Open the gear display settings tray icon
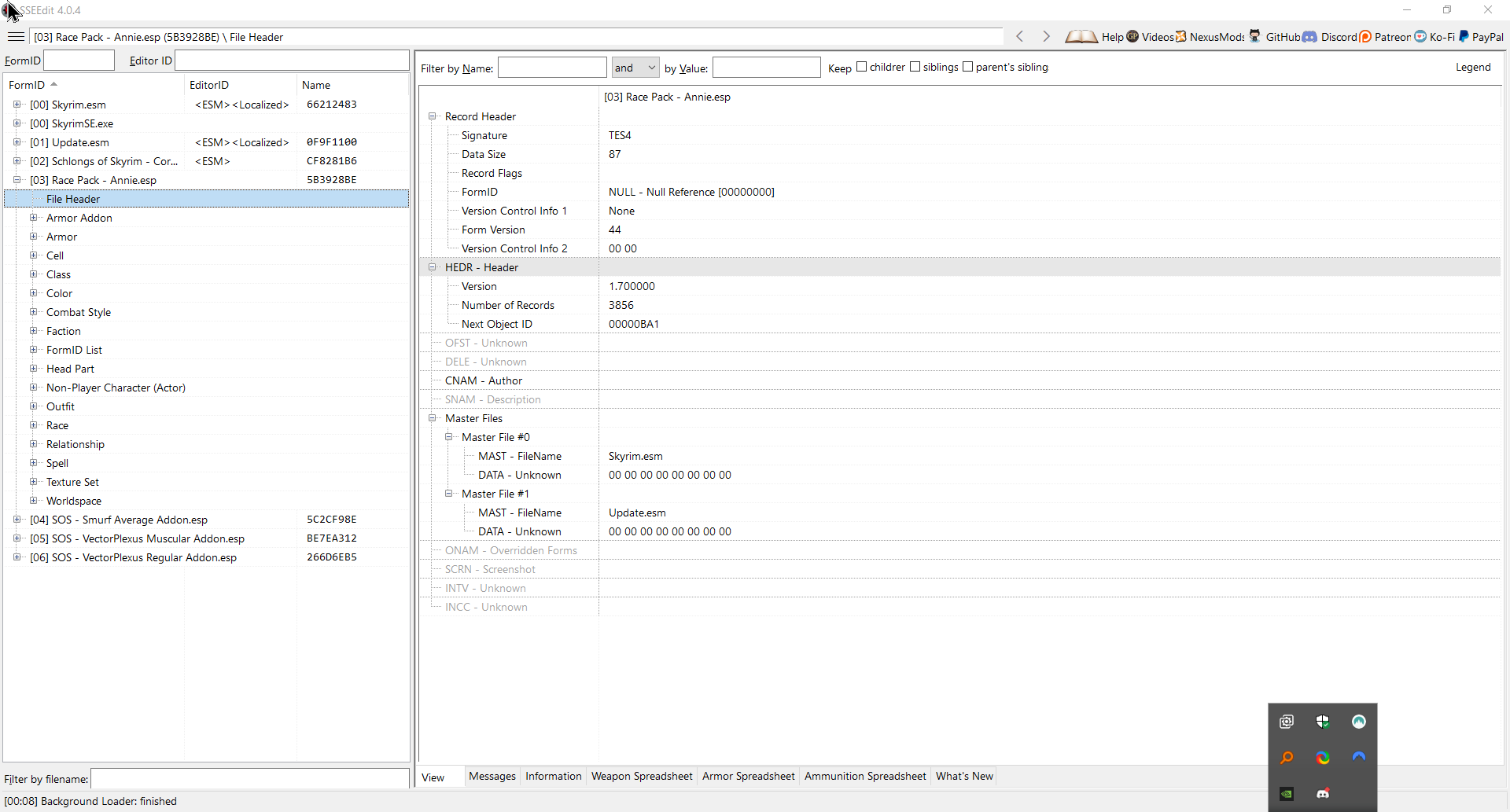 click(x=1287, y=722)
